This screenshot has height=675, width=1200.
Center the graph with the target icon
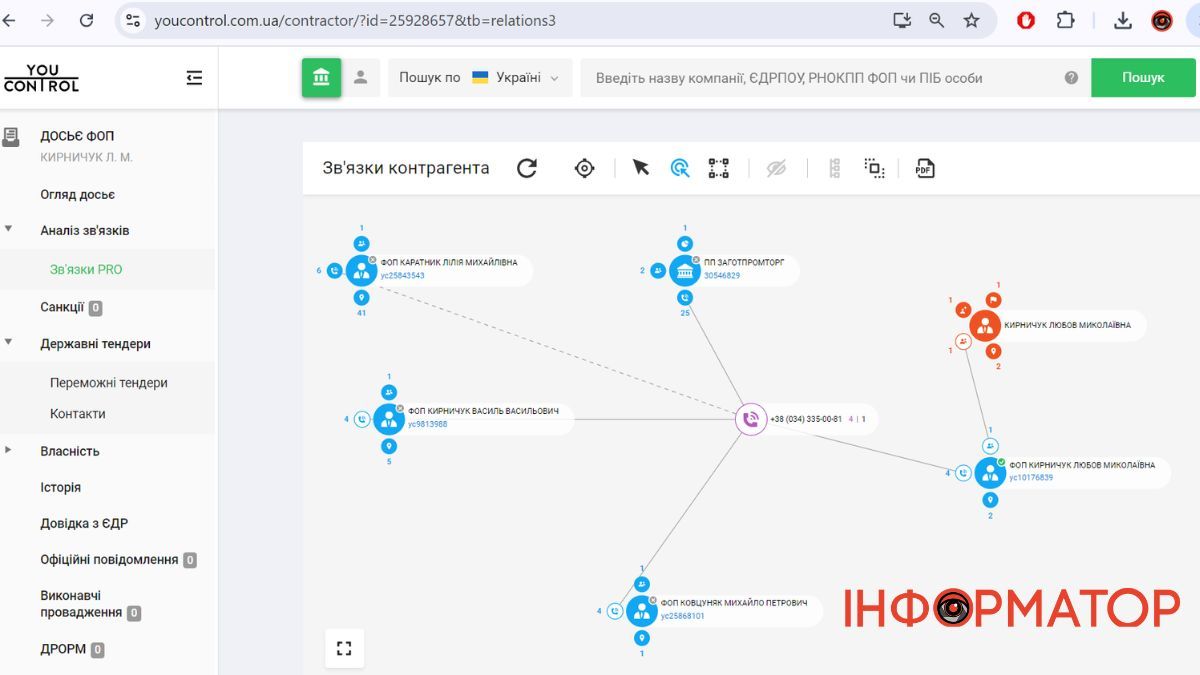(x=585, y=168)
